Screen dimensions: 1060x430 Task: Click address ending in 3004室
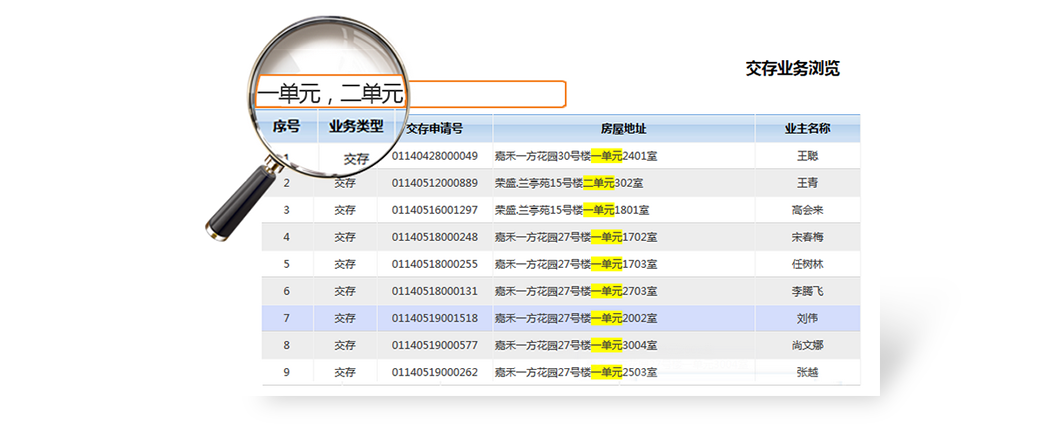[x=576, y=345]
